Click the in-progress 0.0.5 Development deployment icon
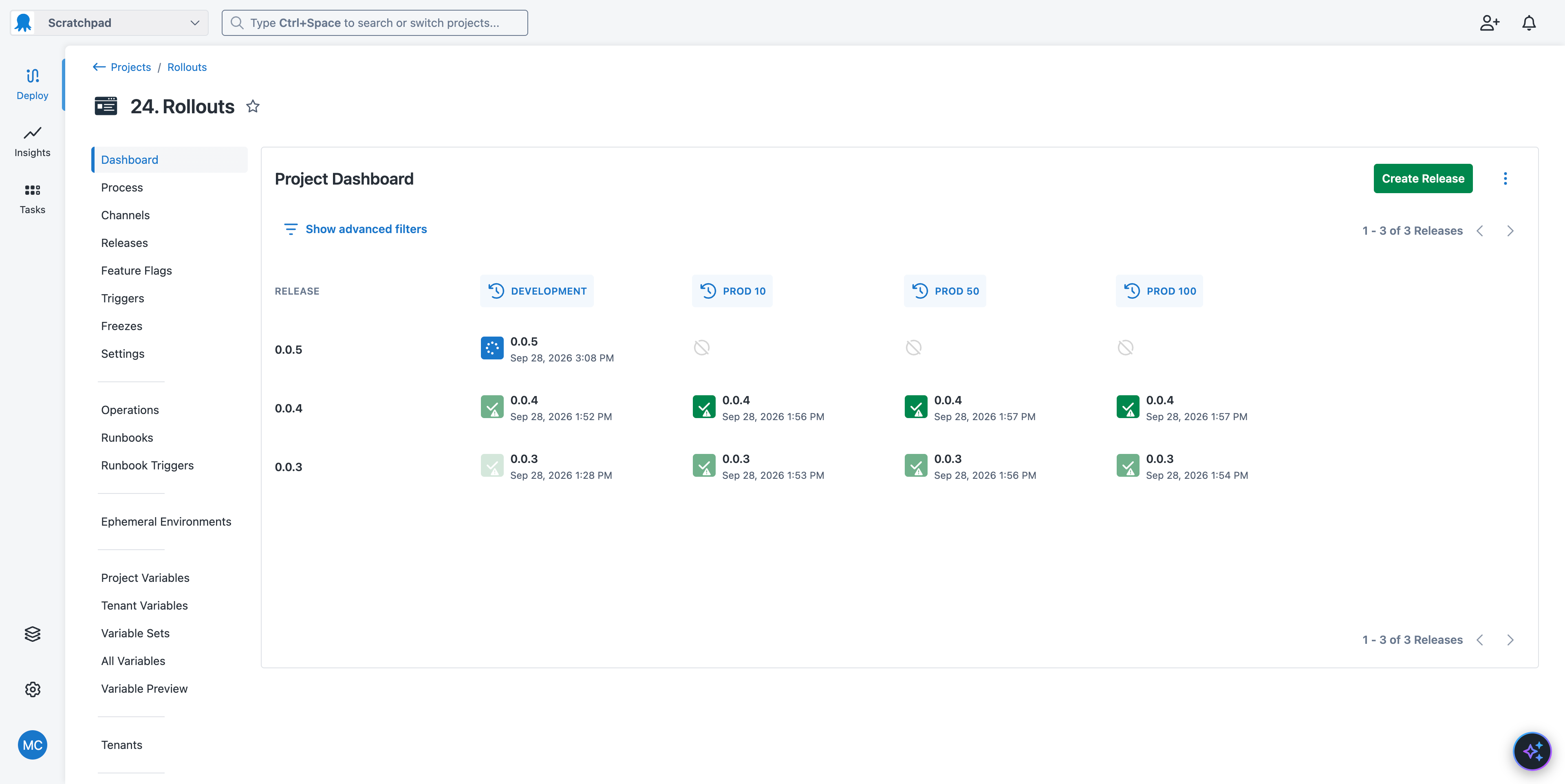Viewport: 1565px width, 784px height. coord(492,348)
